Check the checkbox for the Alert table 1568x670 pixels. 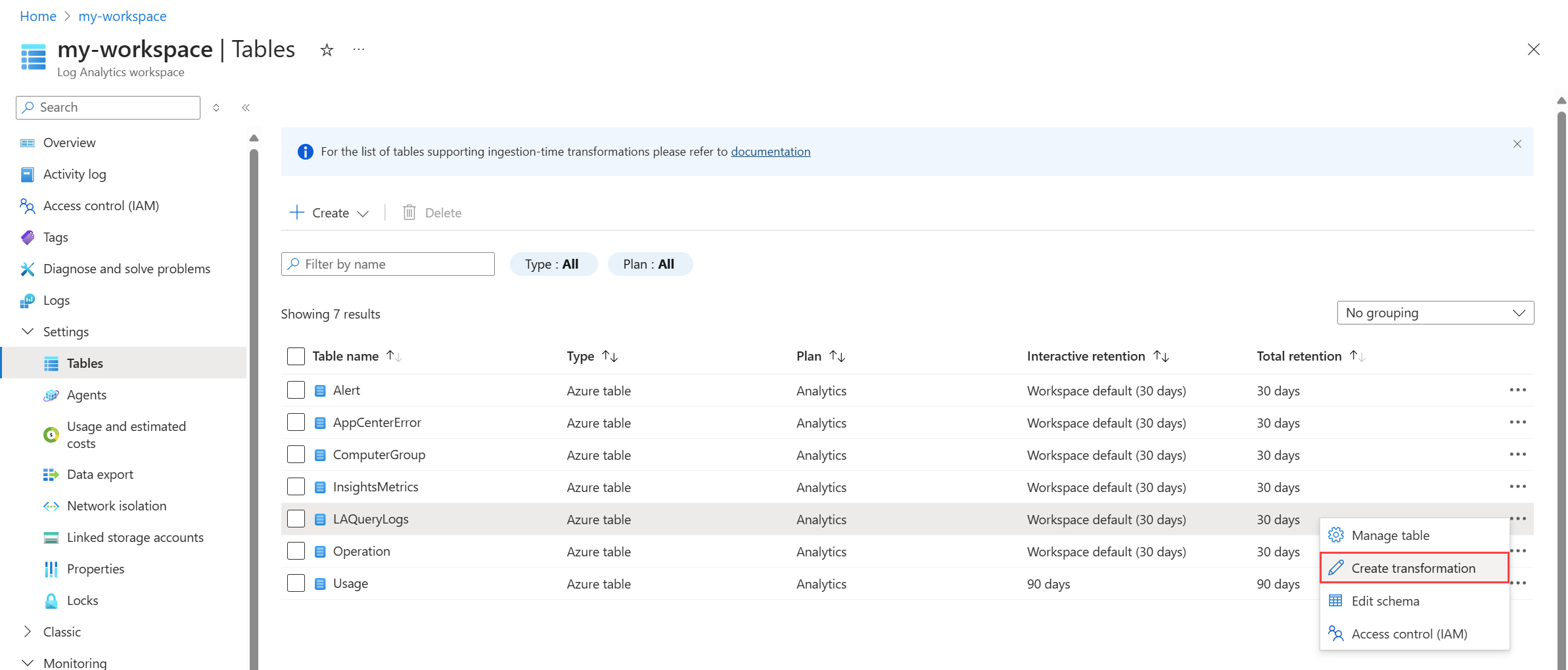pyautogui.click(x=296, y=390)
